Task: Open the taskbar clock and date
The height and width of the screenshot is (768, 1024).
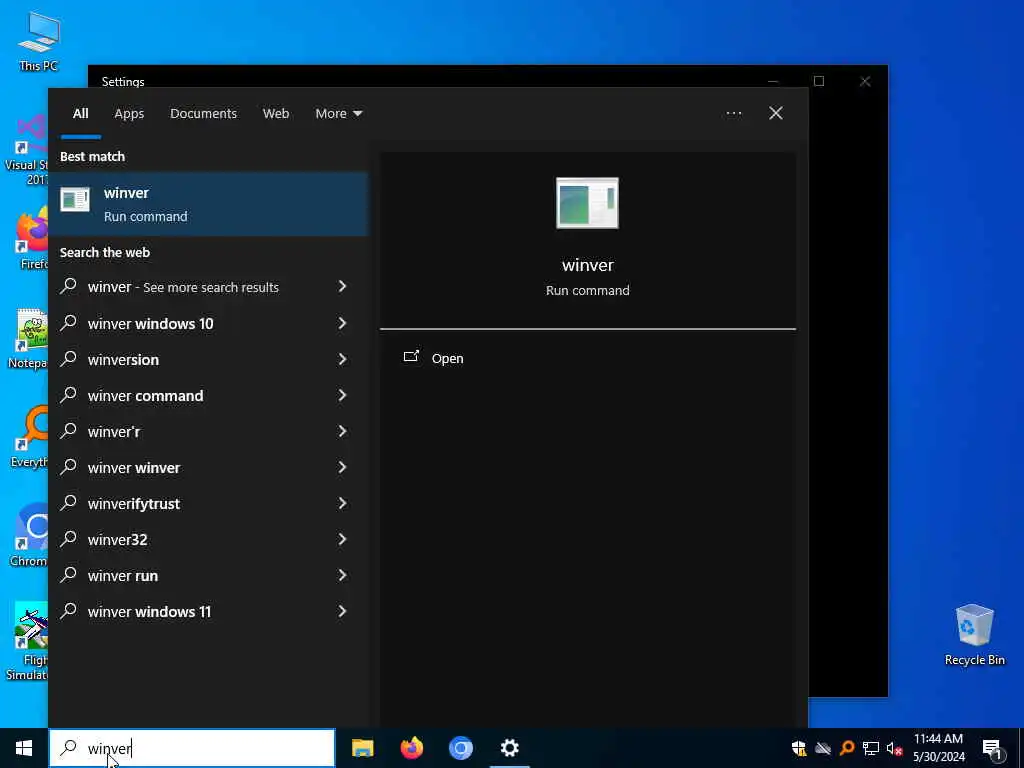Action: point(938,748)
